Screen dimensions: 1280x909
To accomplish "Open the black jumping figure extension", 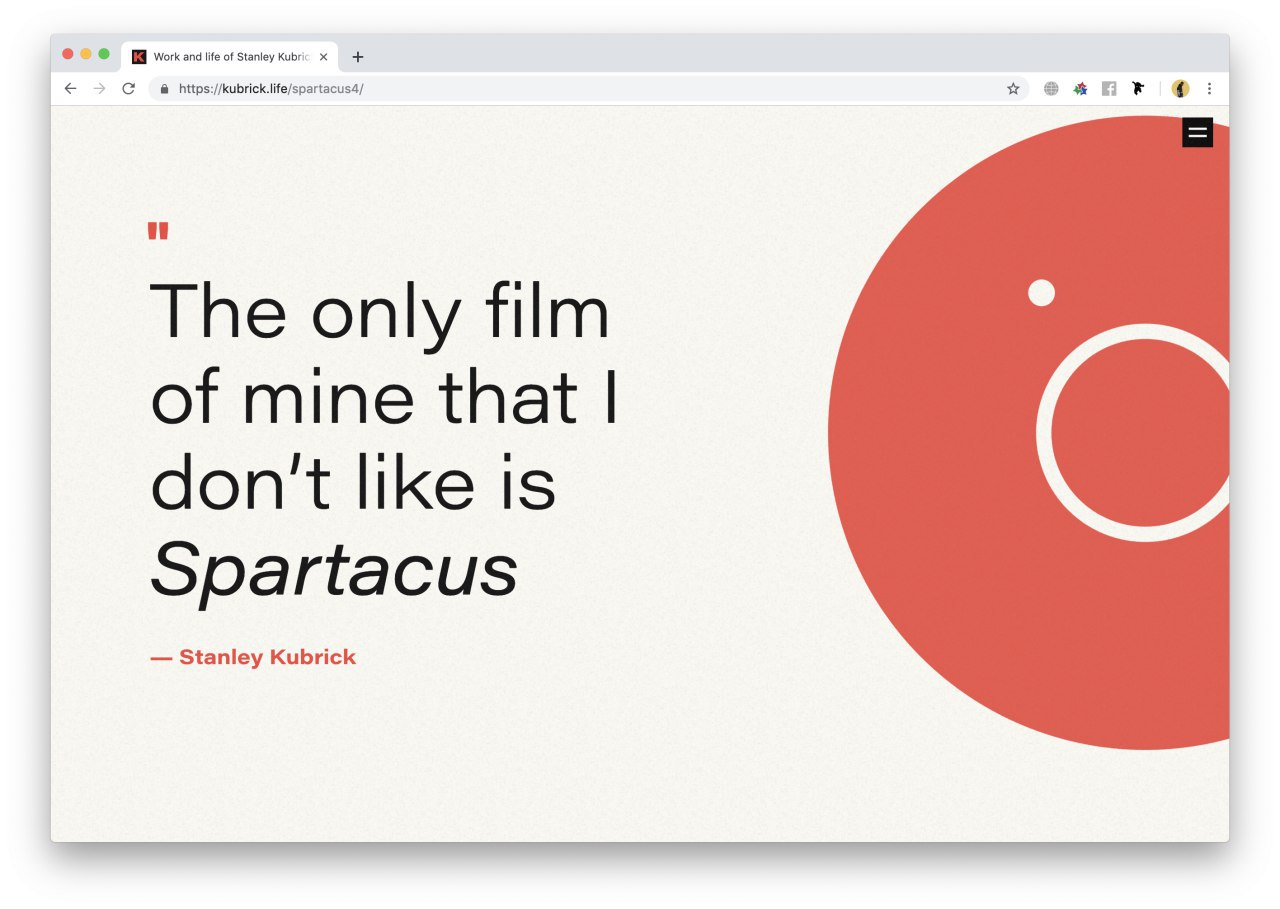I will (1138, 88).
